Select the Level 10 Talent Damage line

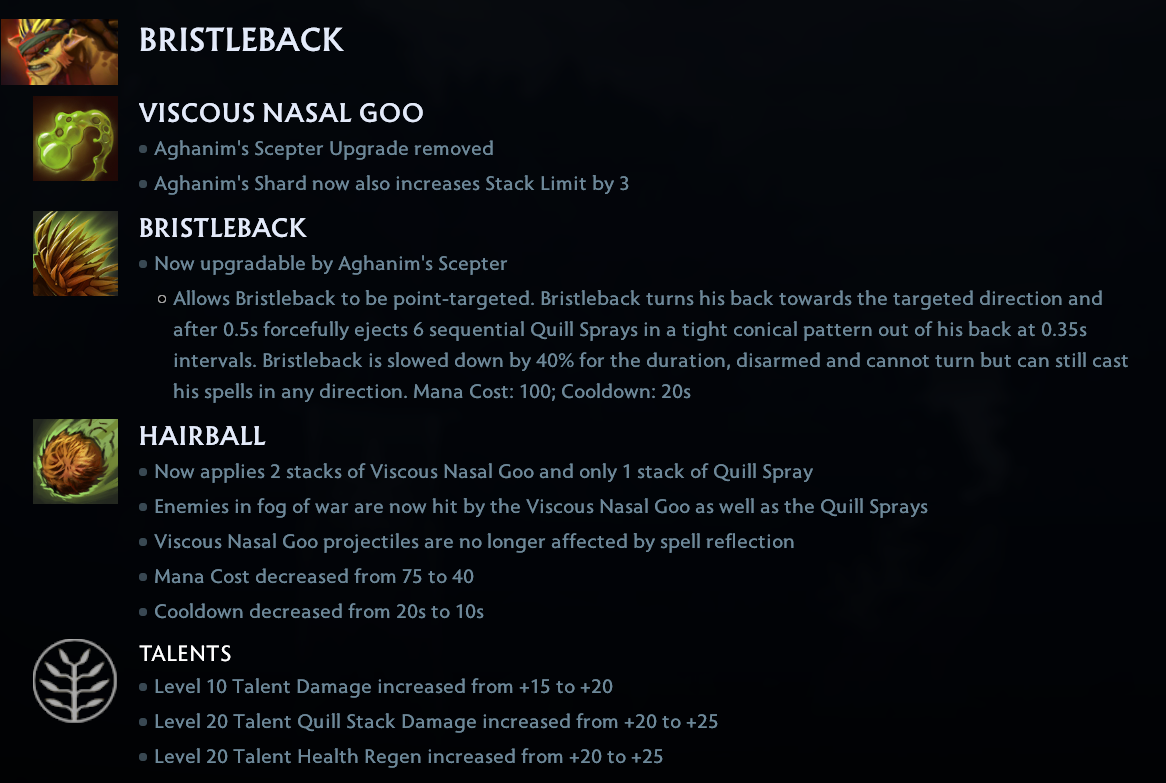point(383,687)
